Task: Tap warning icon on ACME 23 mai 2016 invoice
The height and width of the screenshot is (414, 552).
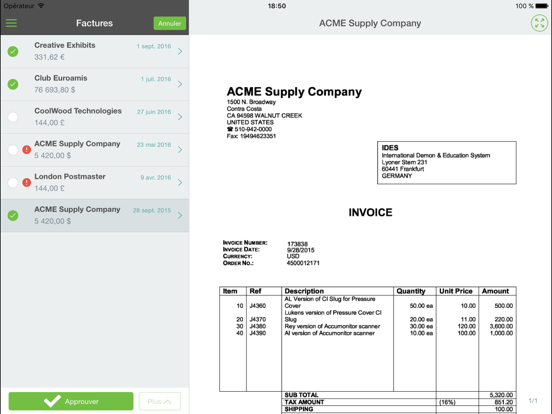Action: click(x=26, y=150)
